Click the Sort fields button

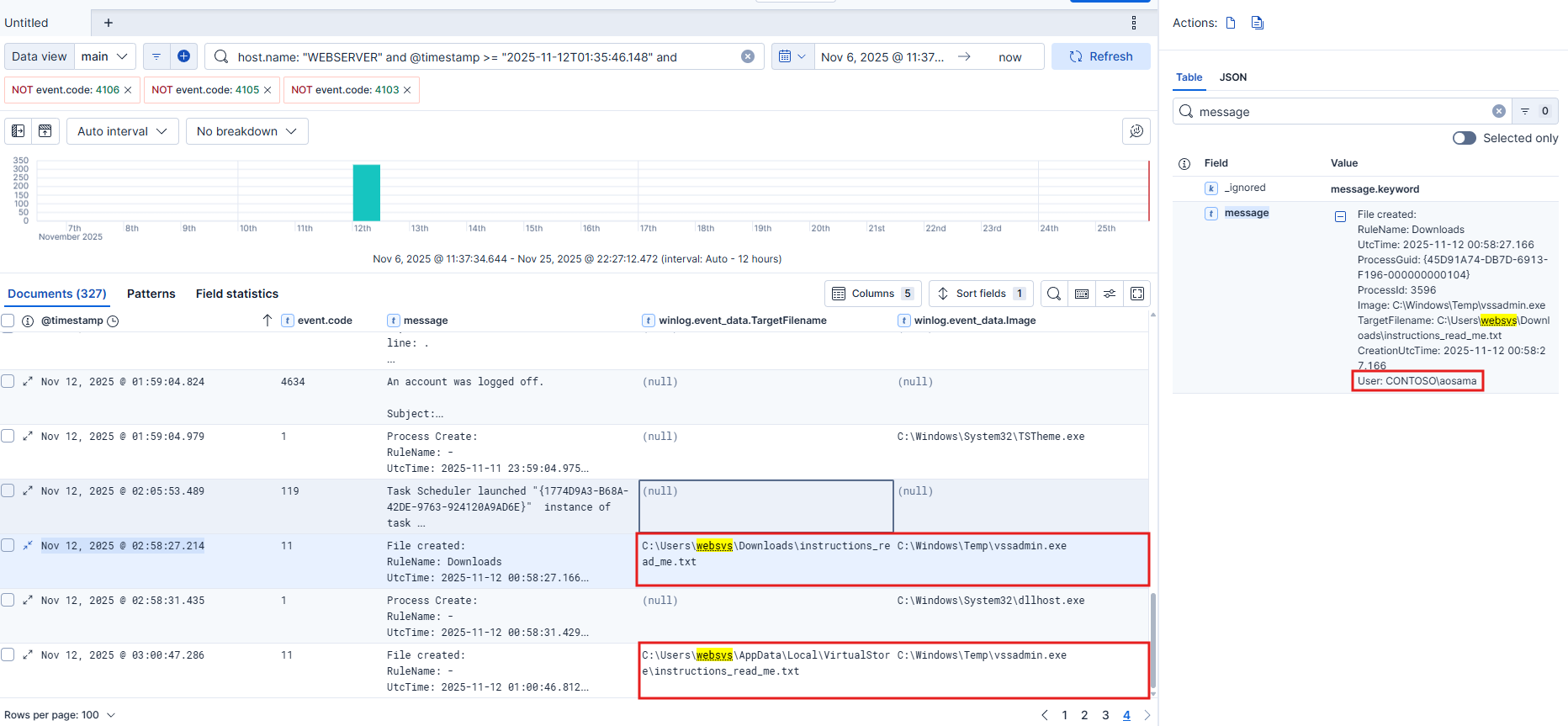981,294
